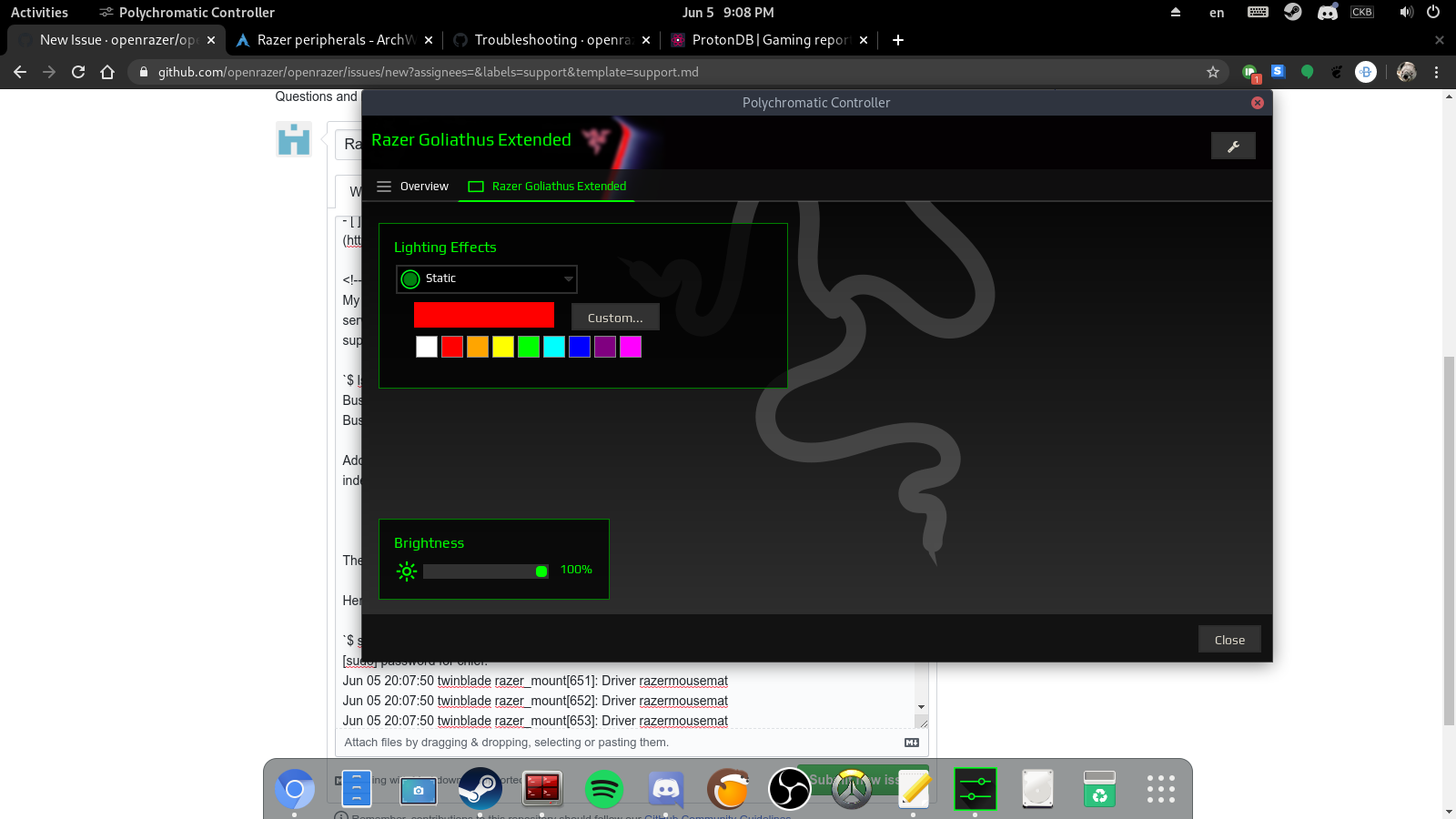Bookmark this page with the star icon

1213,72
